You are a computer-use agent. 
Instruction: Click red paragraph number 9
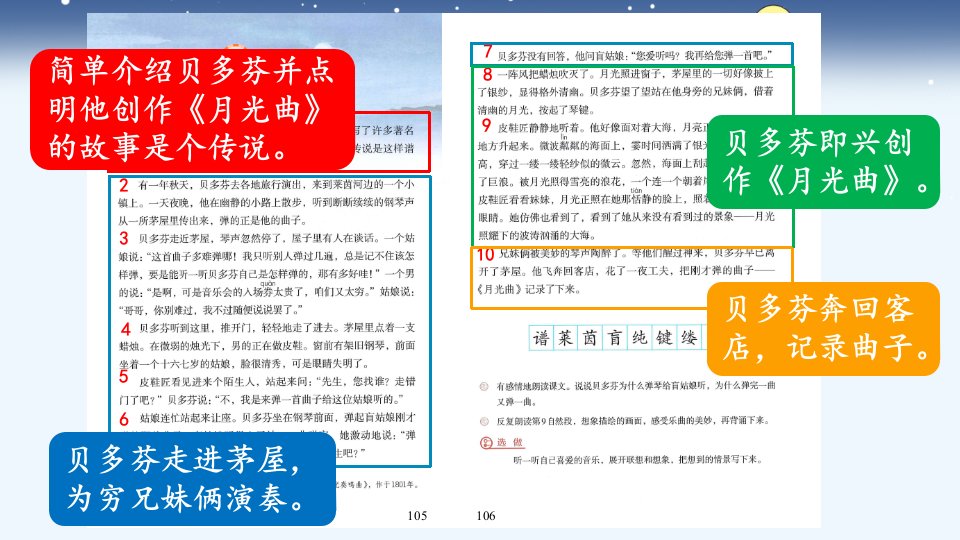tap(486, 126)
